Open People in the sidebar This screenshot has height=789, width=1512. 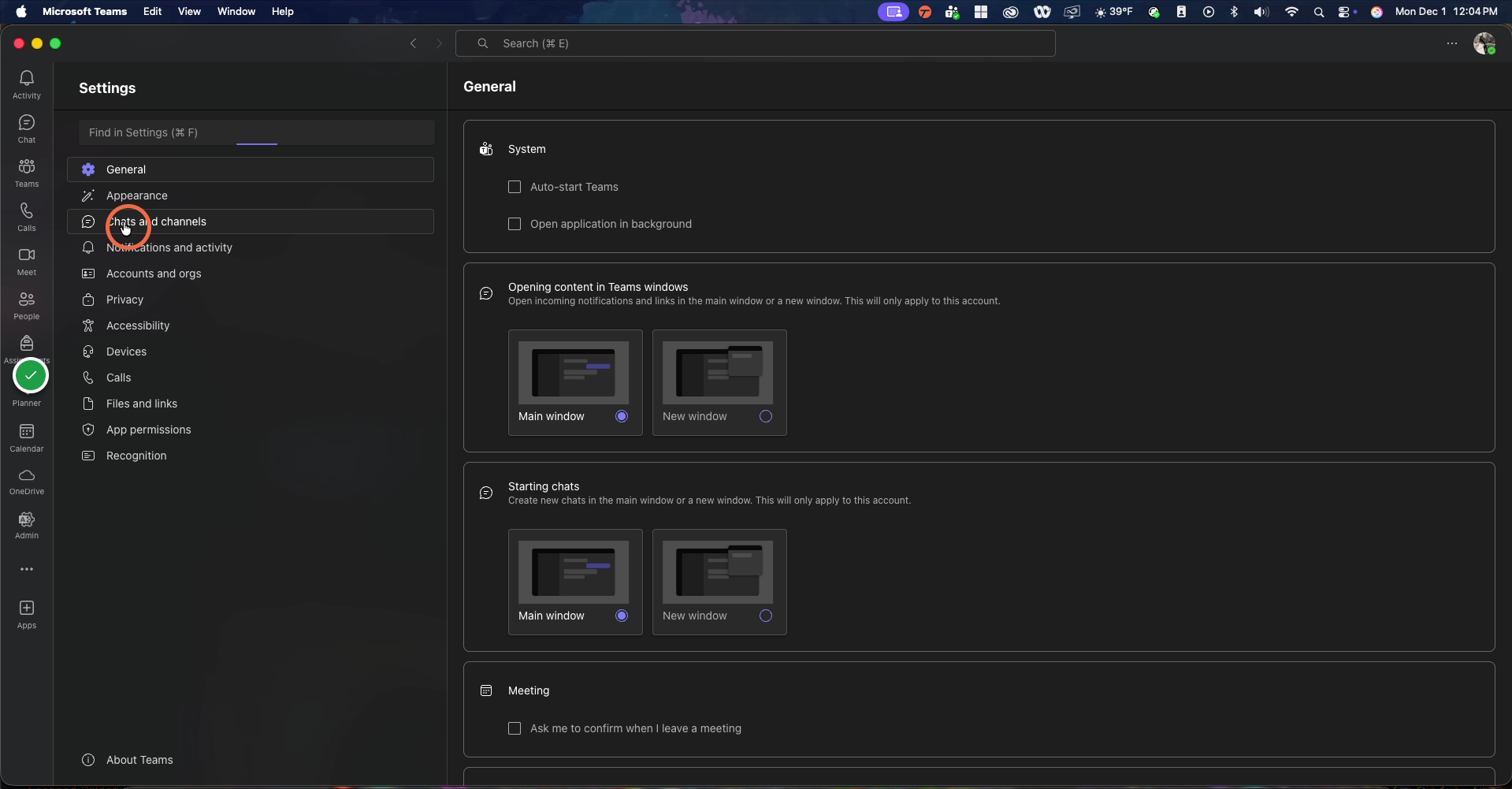(27, 305)
